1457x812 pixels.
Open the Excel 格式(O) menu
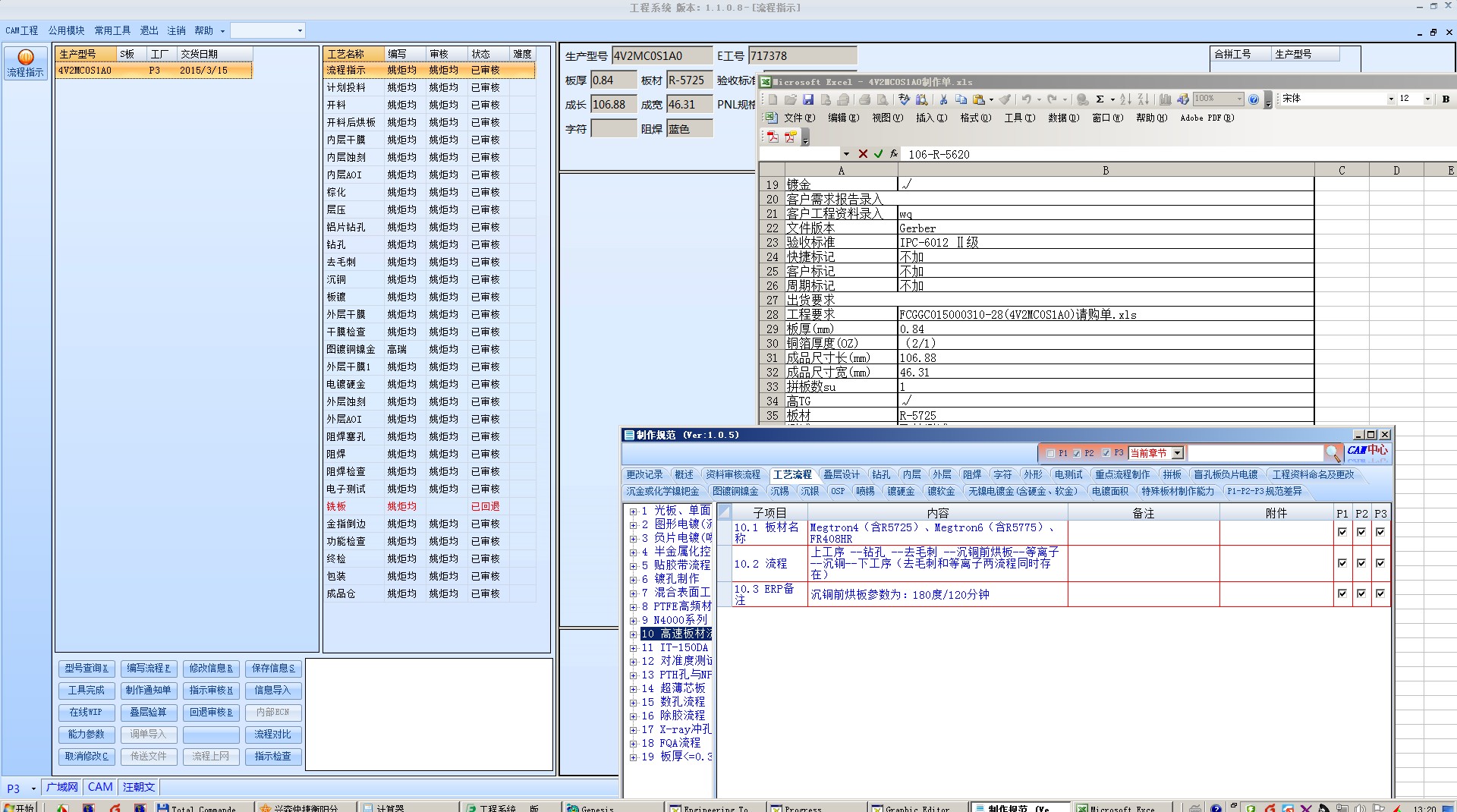(976, 118)
